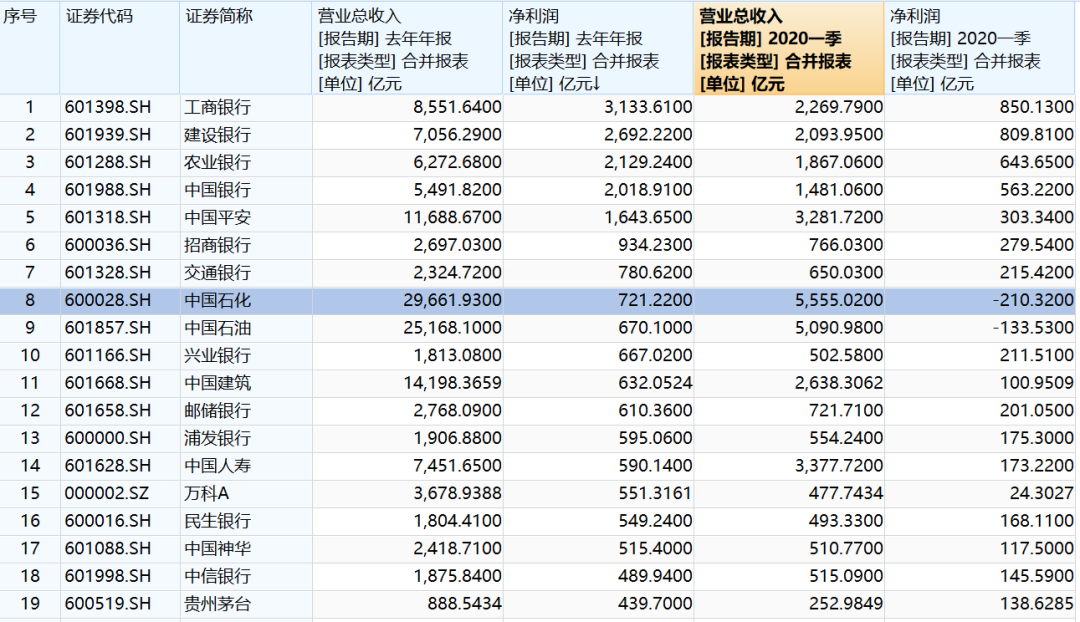Select stock name 贵州茅台
Viewport: 1080px width, 622px height.
(x=218, y=603)
